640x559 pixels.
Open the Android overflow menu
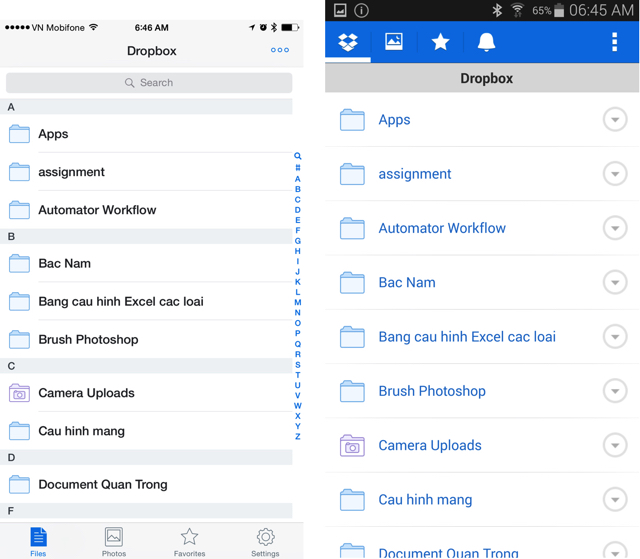tap(614, 42)
